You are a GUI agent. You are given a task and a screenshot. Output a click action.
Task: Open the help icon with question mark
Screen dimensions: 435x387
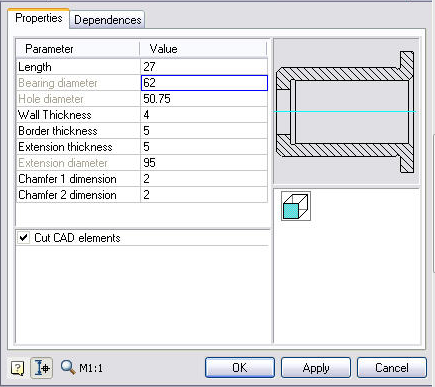coord(18,368)
